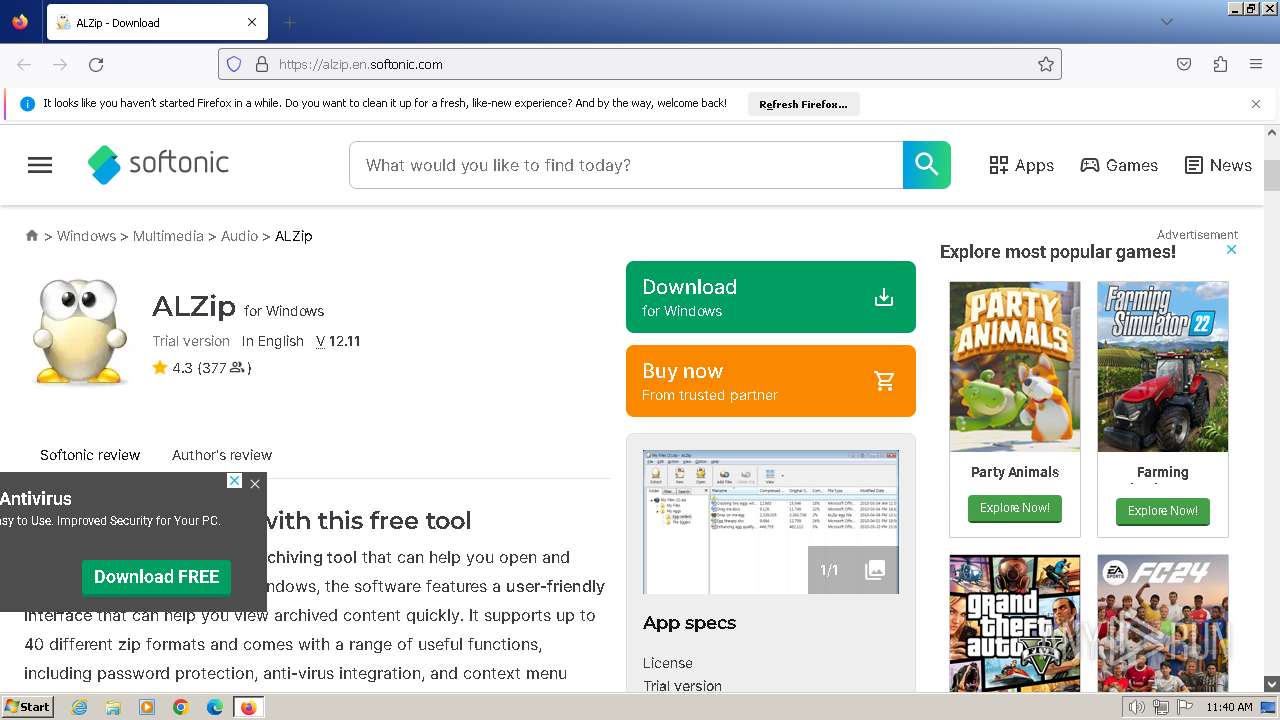Click the page vertical scrollbar thumb

1272,174
